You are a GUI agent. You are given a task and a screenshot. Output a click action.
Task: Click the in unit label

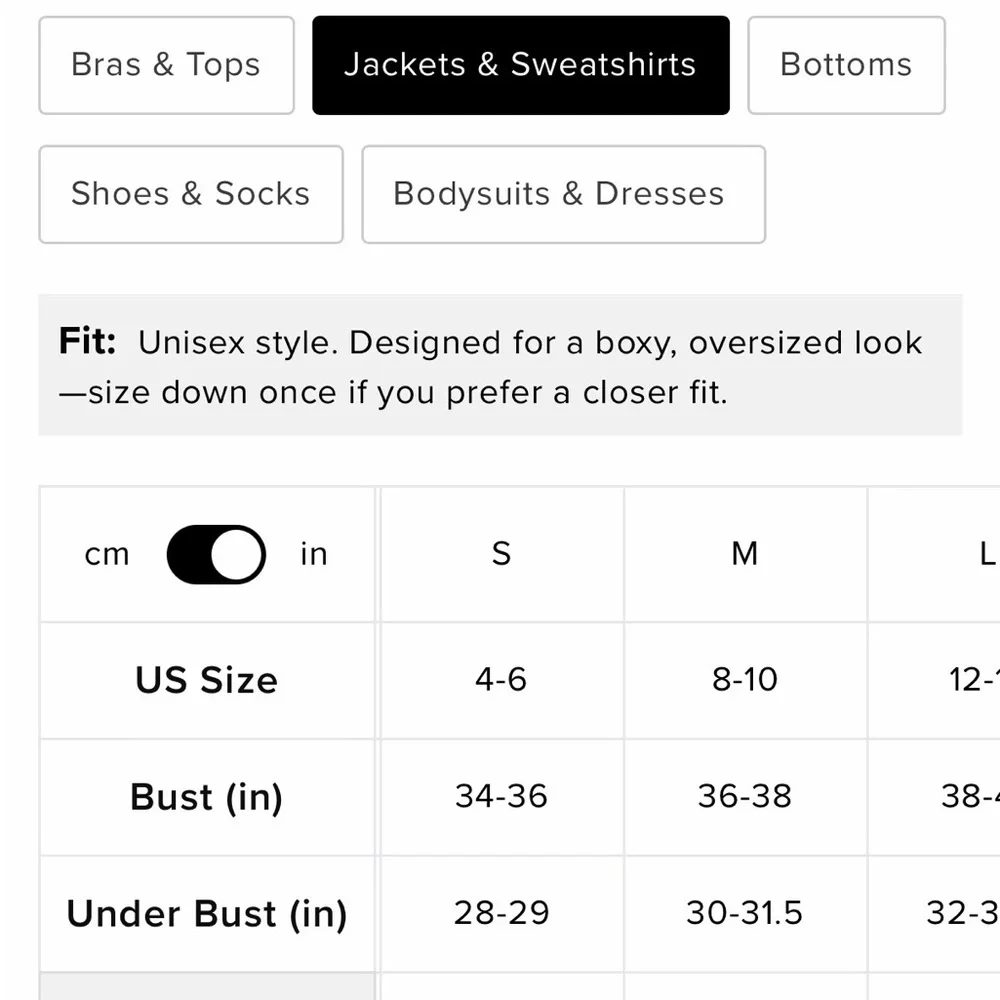coord(314,554)
